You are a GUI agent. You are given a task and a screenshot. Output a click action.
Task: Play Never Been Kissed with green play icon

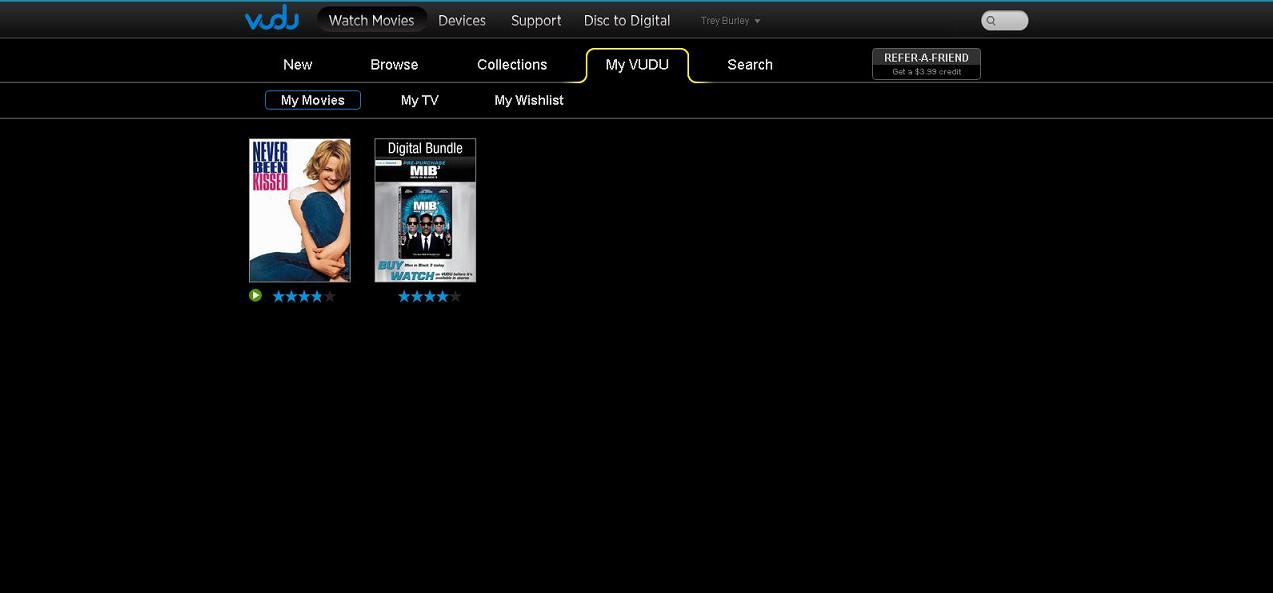(x=255, y=295)
